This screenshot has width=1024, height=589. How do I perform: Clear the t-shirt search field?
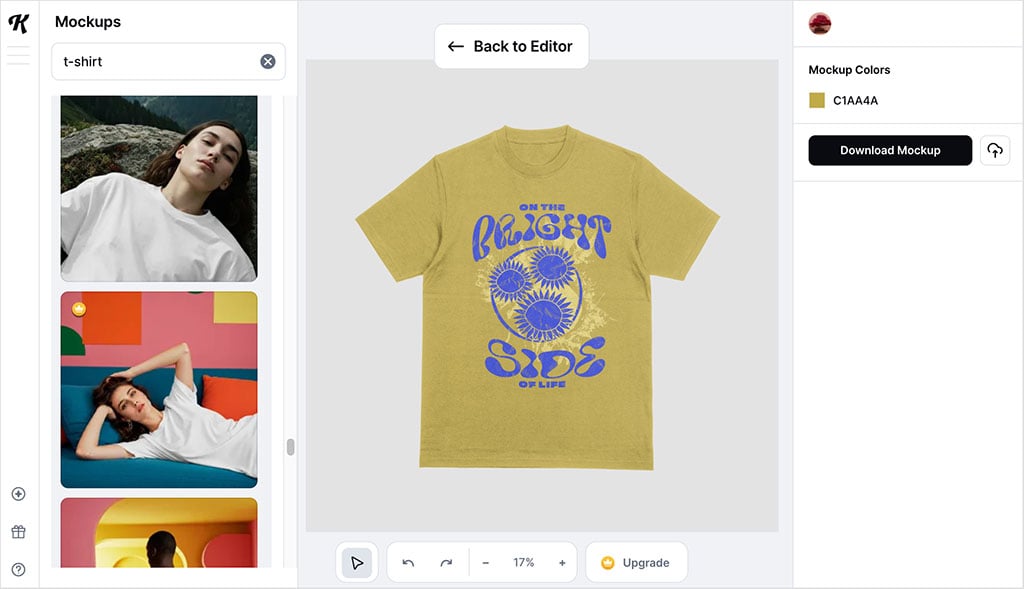click(x=268, y=61)
